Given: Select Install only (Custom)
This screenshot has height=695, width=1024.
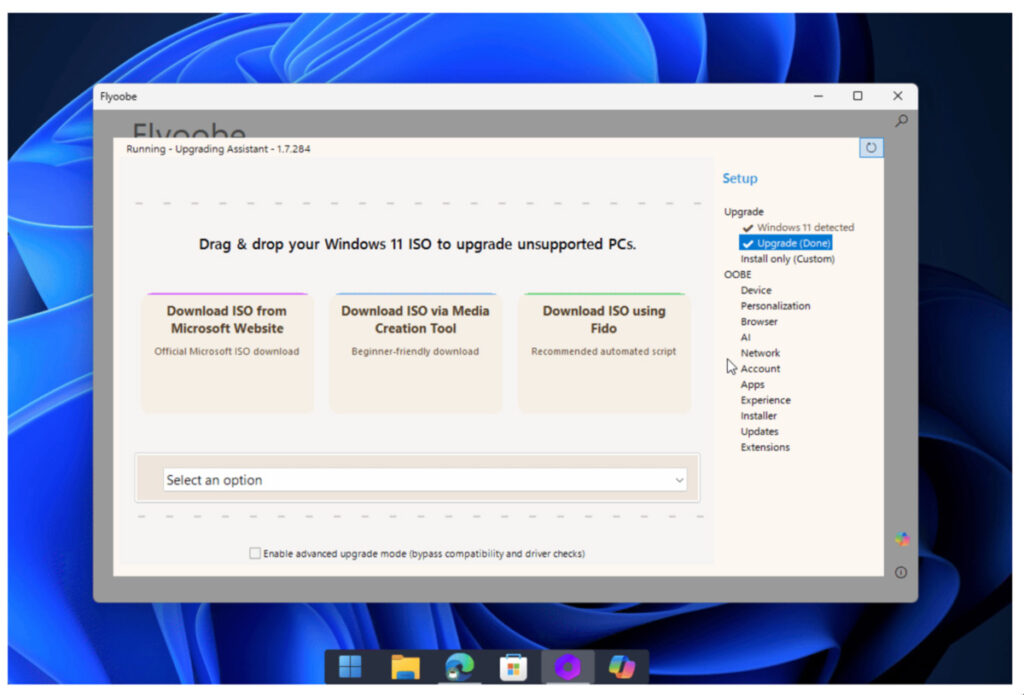Looking at the screenshot, I should (x=787, y=259).
